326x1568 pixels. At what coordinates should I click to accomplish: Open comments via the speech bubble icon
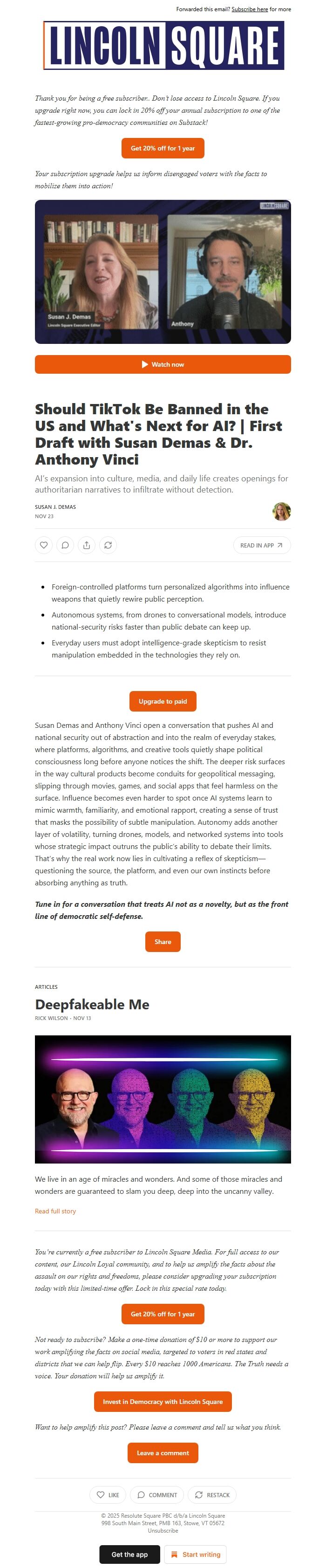click(65, 545)
